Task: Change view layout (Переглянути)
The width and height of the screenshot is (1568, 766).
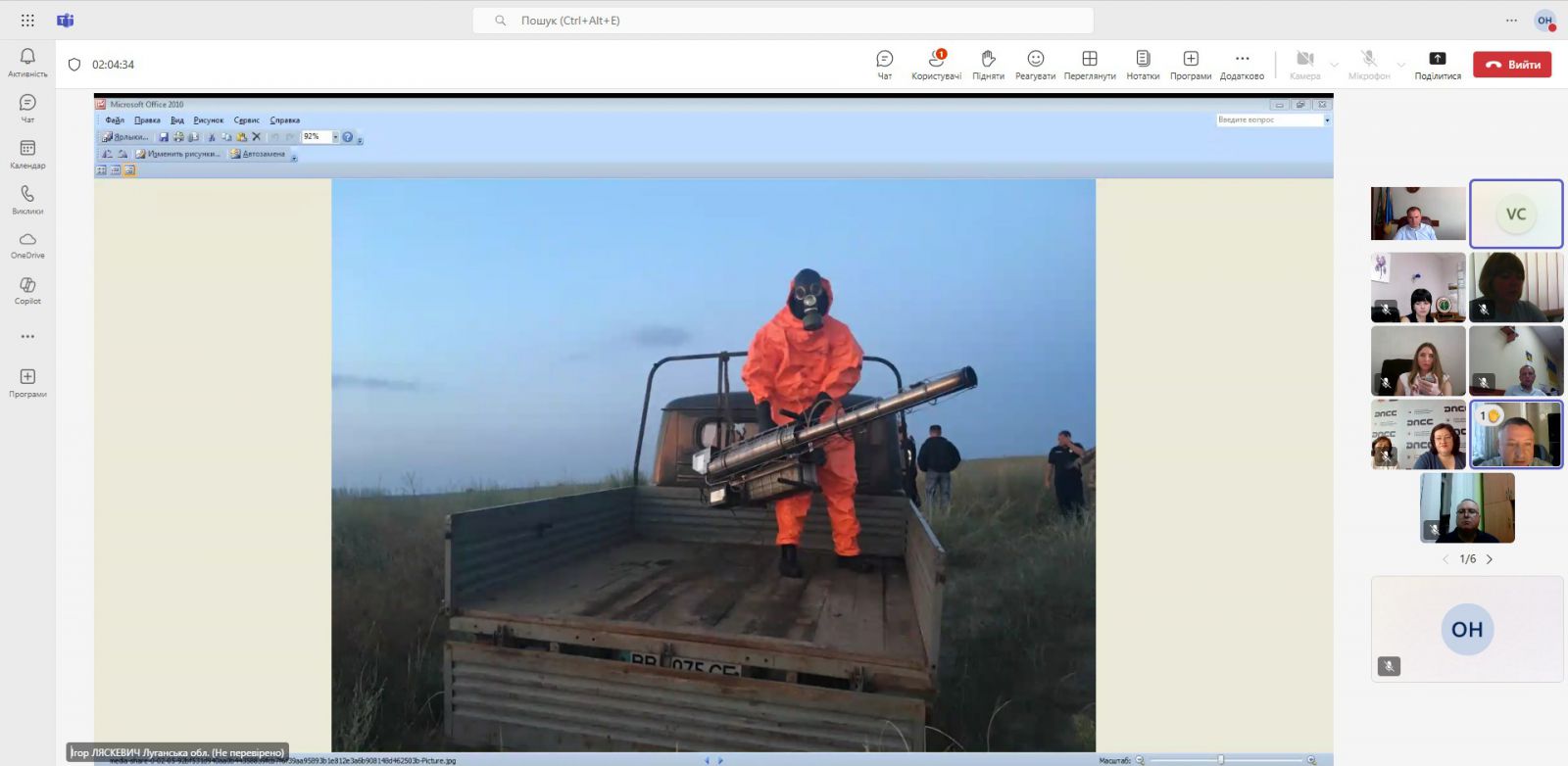Action: pyautogui.click(x=1090, y=64)
